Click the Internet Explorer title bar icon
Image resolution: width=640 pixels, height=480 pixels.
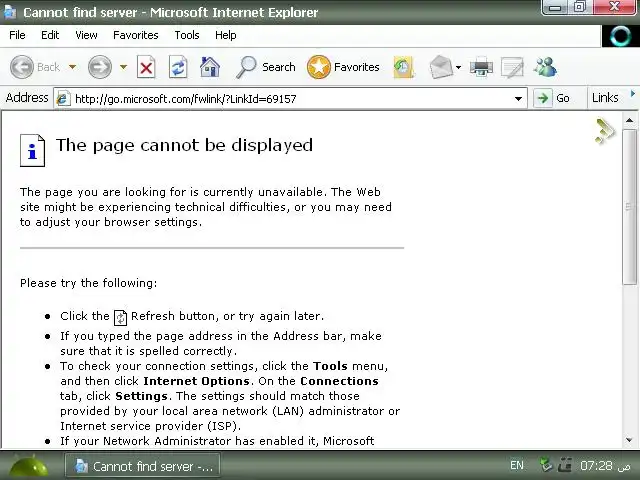(9, 12)
